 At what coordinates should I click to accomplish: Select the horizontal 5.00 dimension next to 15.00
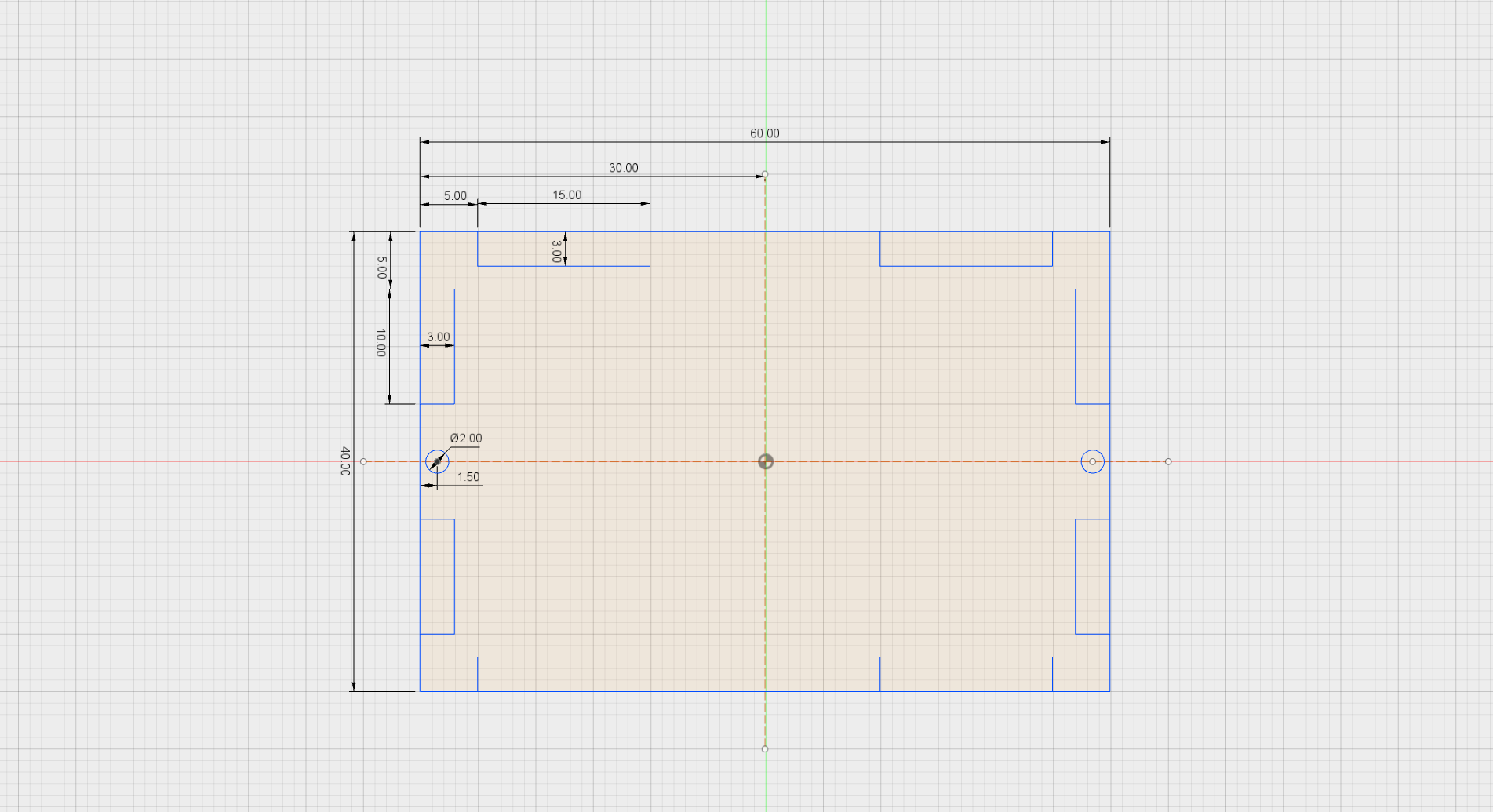point(455,196)
